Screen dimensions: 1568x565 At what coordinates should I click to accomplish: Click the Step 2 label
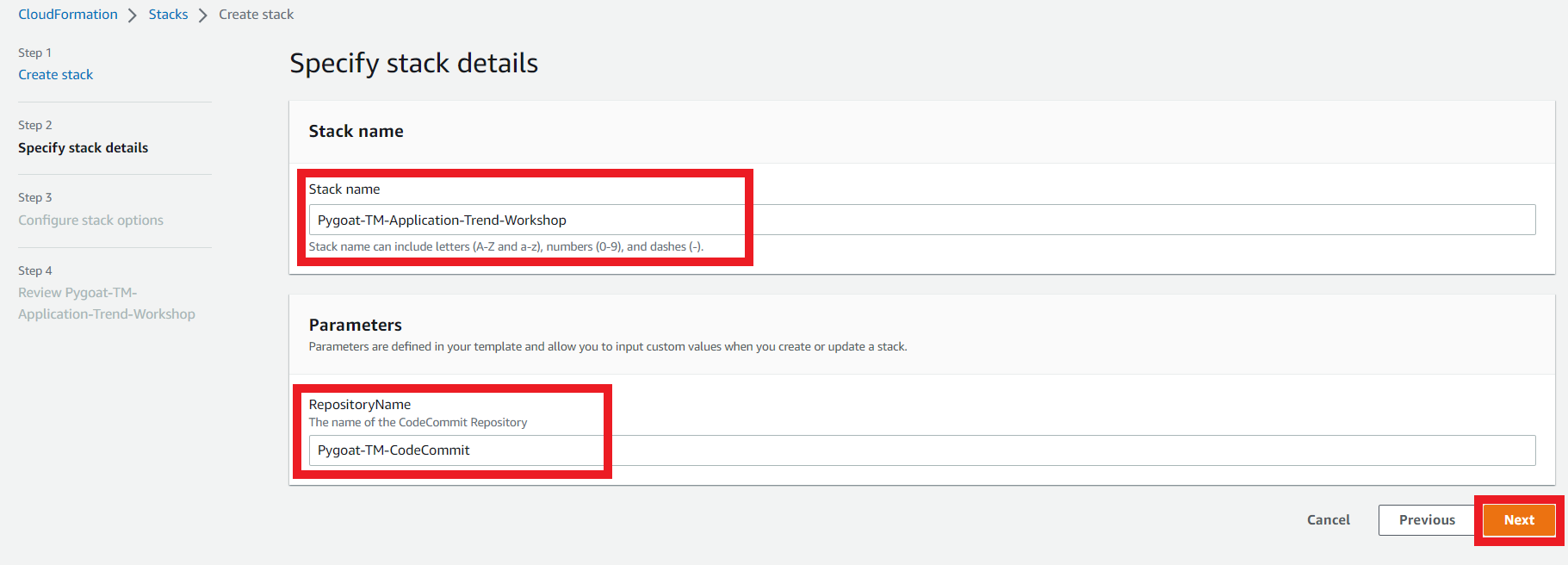[x=35, y=125]
